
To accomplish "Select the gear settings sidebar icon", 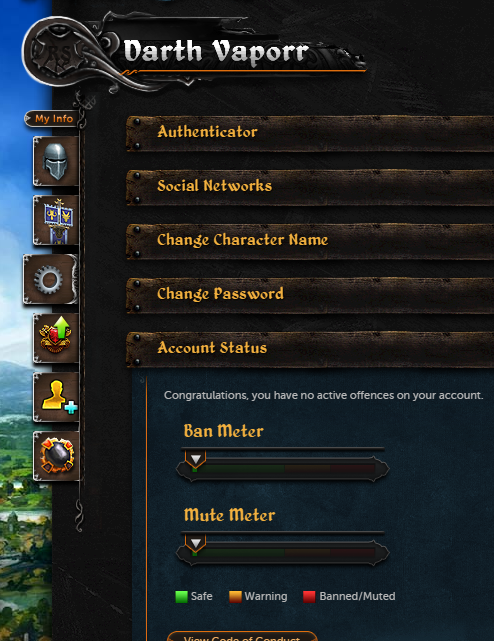I will (x=50, y=279).
